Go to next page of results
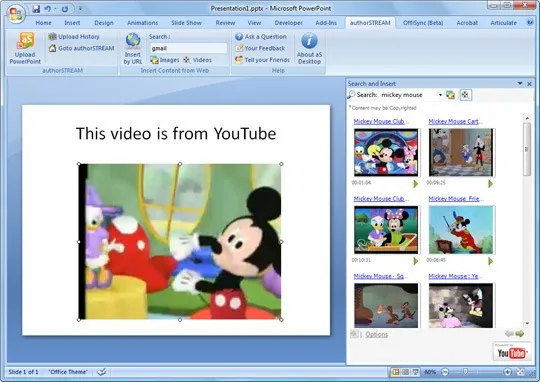Image resolution: width=540 pixels, height=382 pixels. click(520, 333)
